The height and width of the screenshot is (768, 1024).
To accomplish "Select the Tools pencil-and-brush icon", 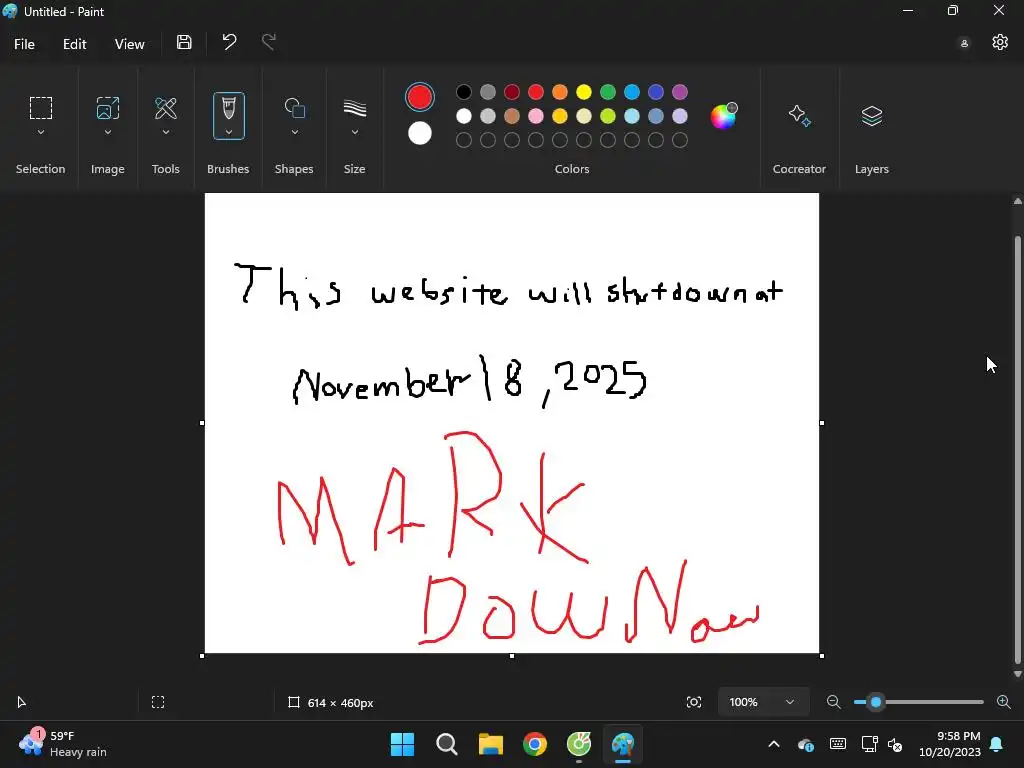I will click(166, 108).
